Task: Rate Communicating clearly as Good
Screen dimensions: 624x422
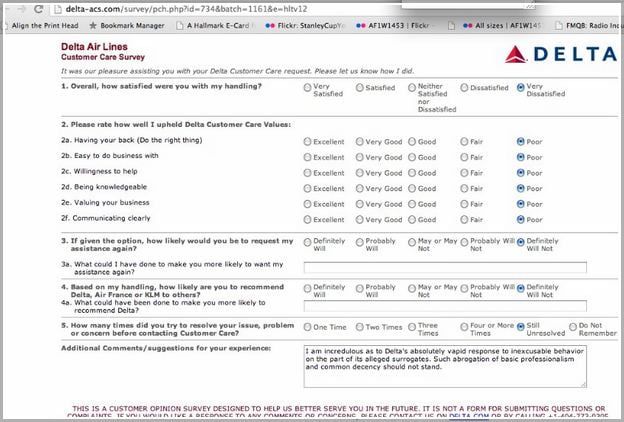Action: coord(412,219)
